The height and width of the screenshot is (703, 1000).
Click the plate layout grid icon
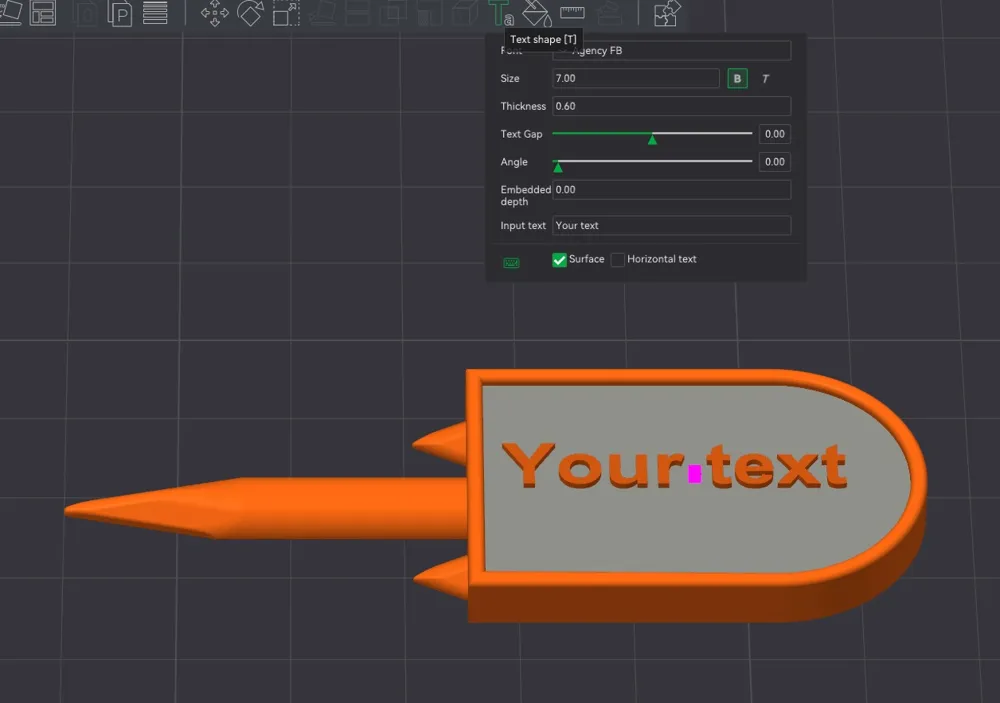coord(43,13)
